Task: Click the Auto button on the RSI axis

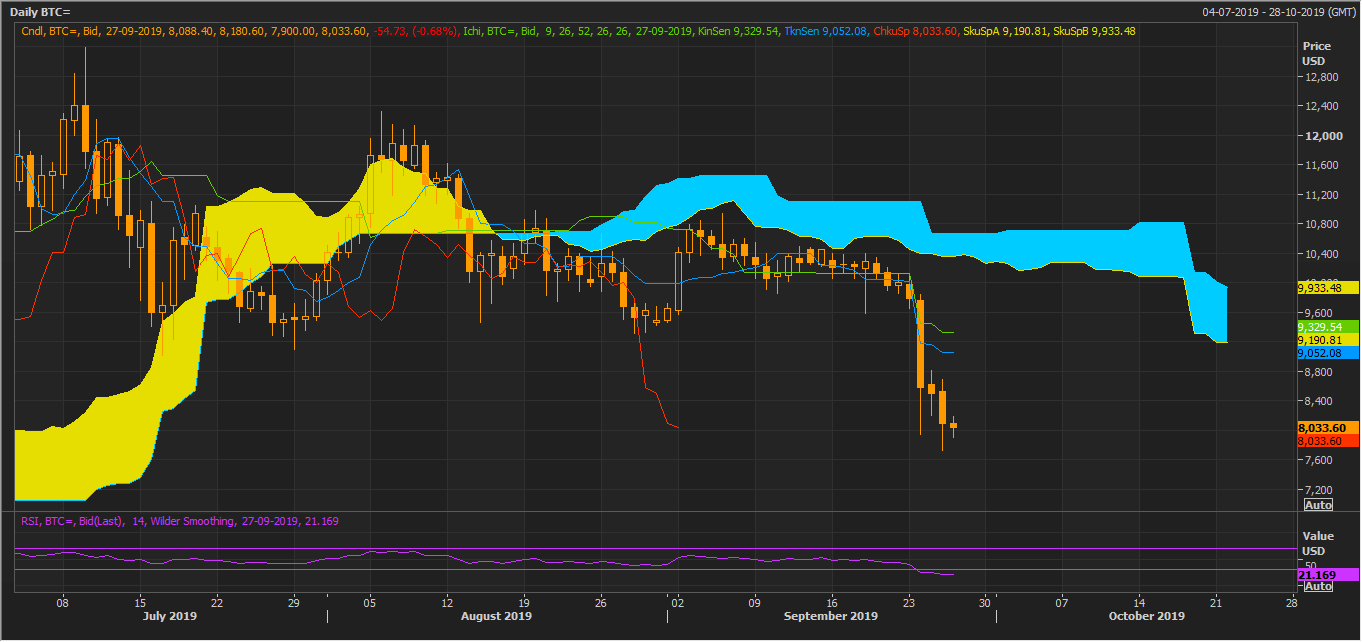Action: point(1318,586)
